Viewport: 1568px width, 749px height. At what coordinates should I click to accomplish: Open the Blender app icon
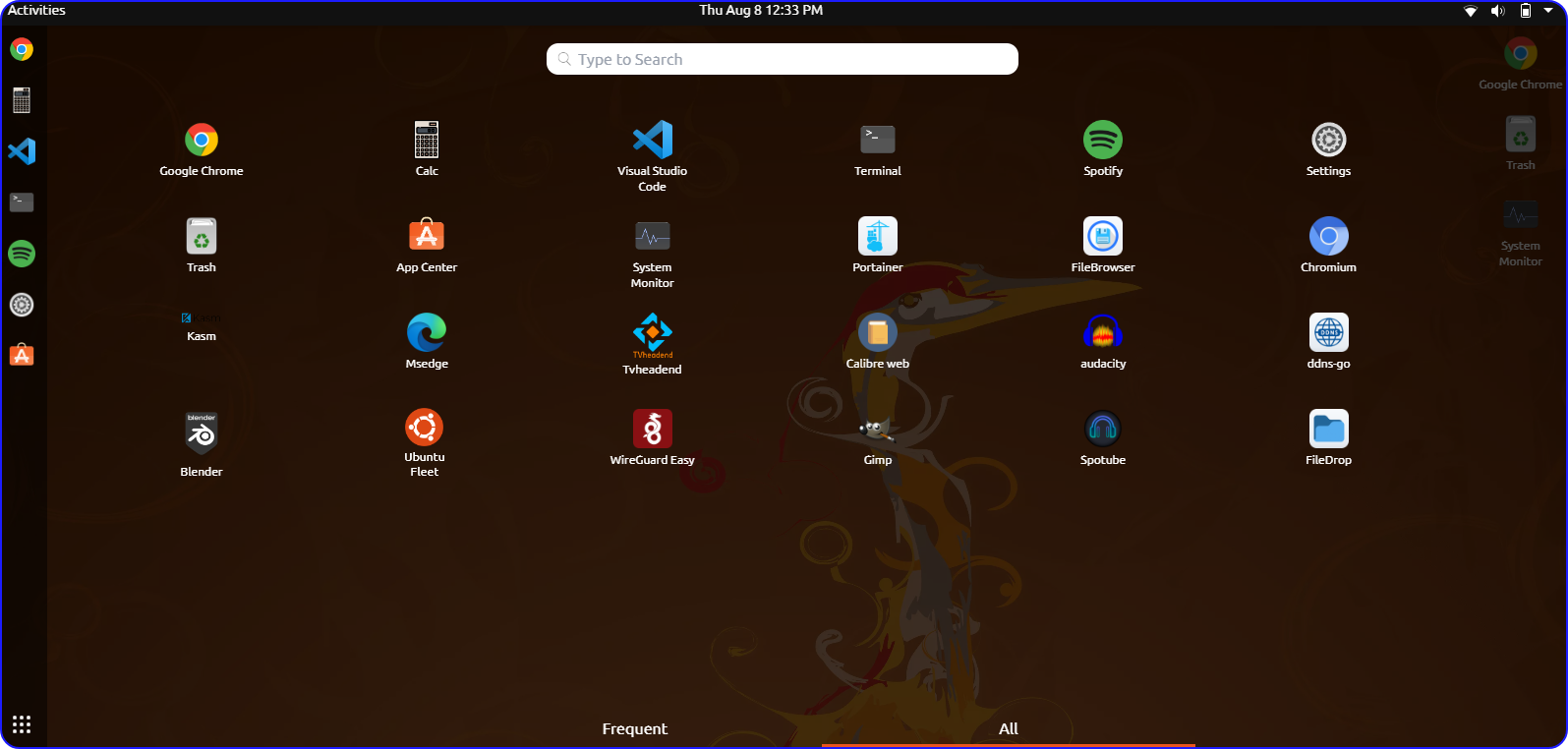(x=201, y=433)
